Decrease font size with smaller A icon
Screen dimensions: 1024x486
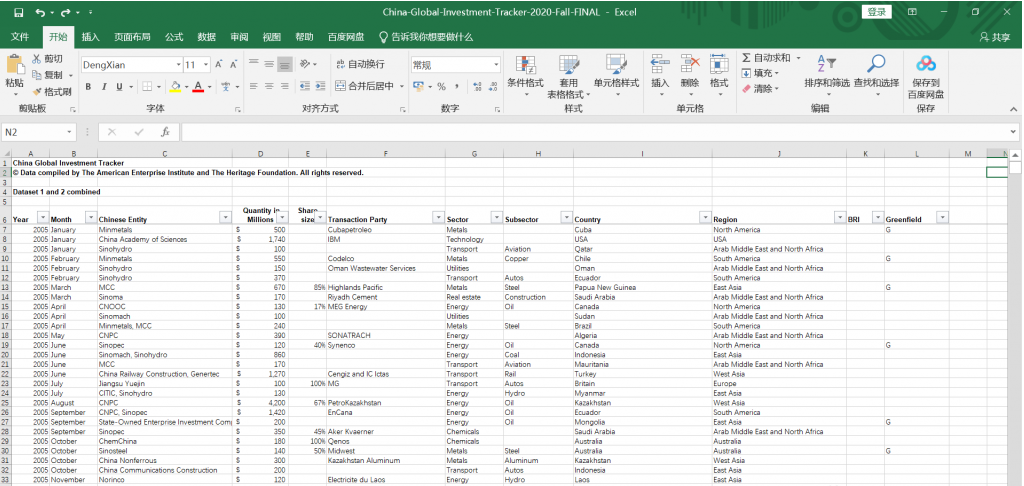tap(233, 65)
